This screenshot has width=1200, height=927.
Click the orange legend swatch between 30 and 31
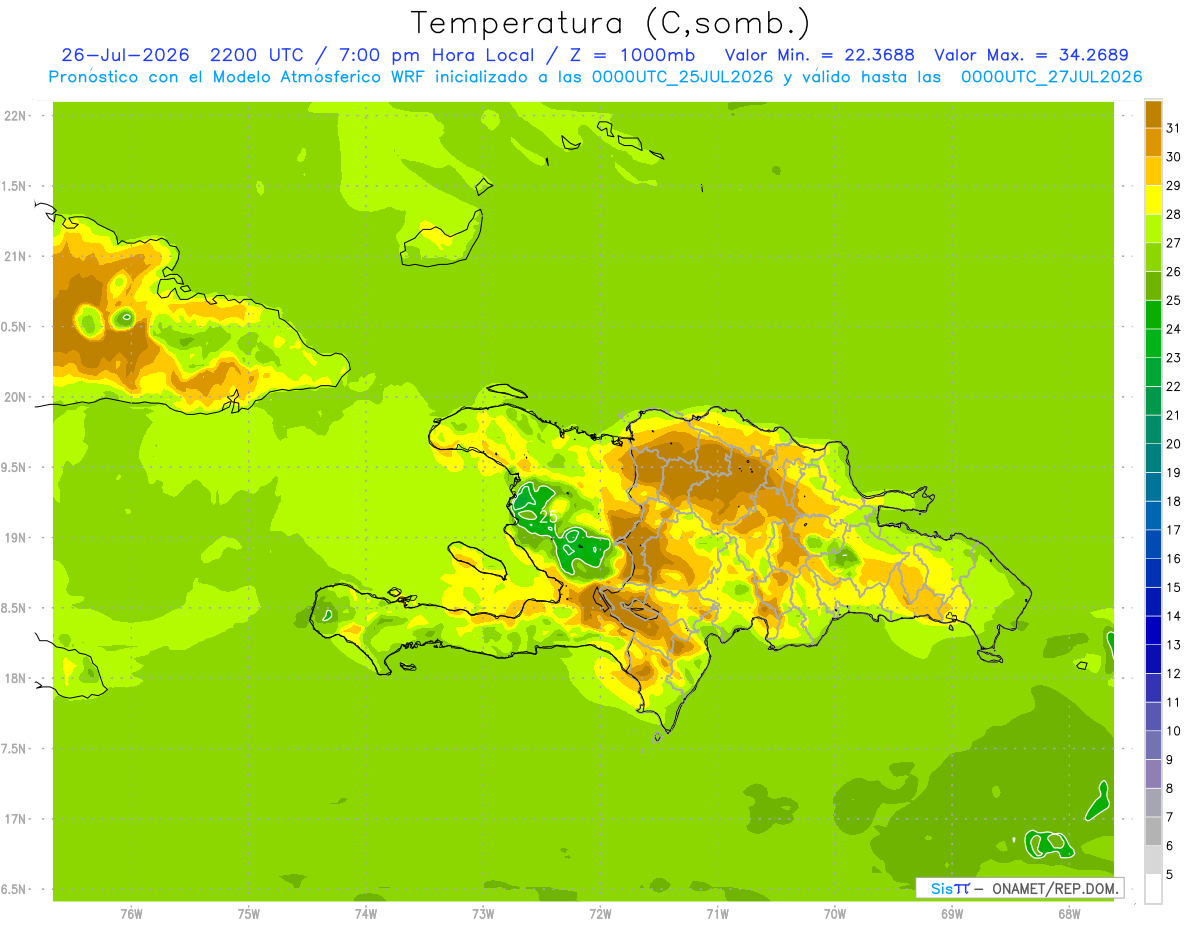click(x=1153, y=142)
